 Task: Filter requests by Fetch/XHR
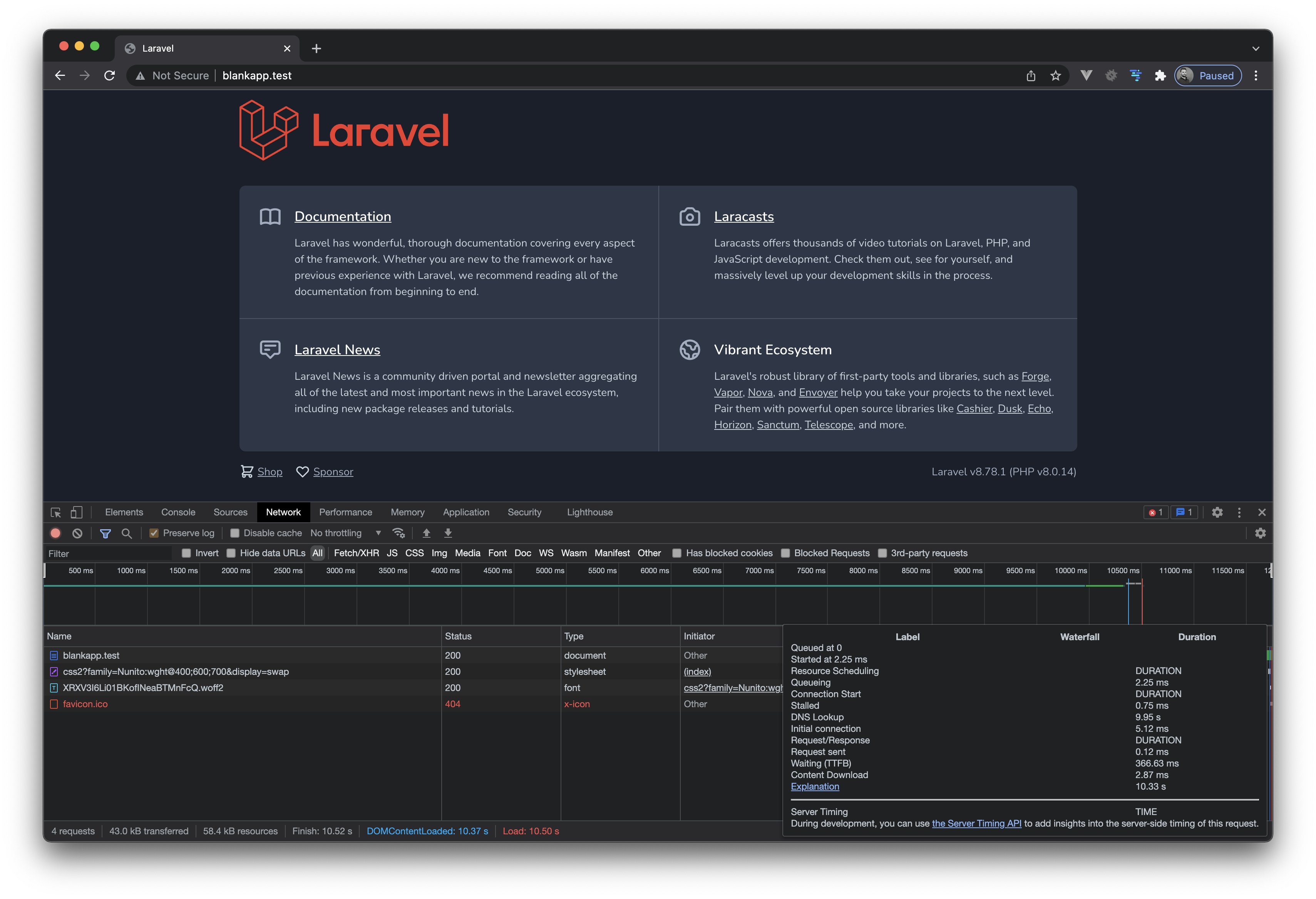pos(356,553)
